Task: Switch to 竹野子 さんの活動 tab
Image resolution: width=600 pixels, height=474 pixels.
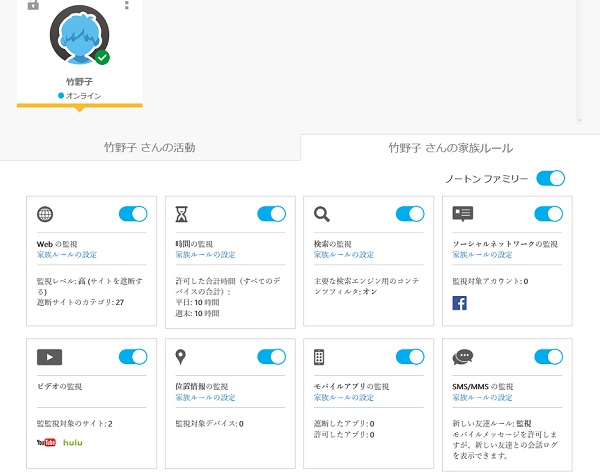Action: click(x=150, y=147)
